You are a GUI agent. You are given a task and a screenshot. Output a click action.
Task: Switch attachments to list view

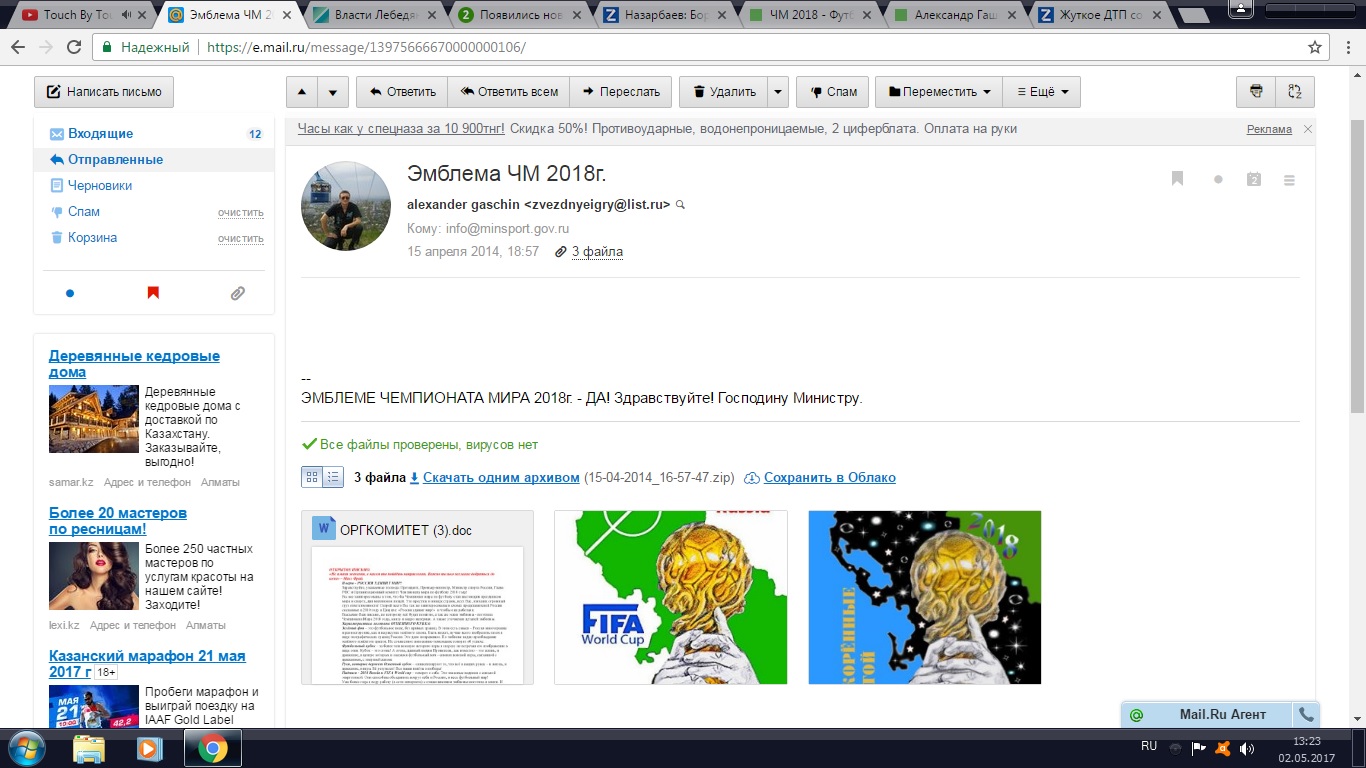coord(333,477)
